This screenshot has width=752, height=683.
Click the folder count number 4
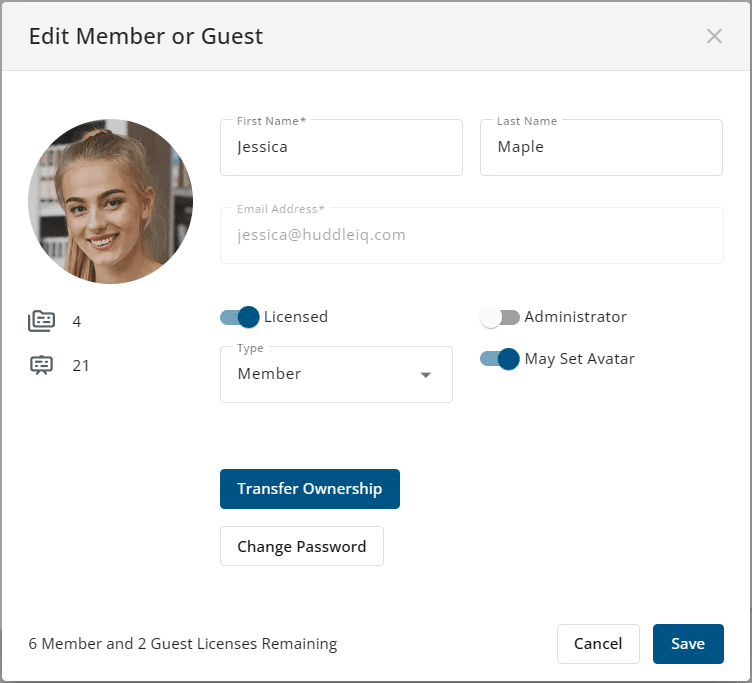[x=77, y=322]
